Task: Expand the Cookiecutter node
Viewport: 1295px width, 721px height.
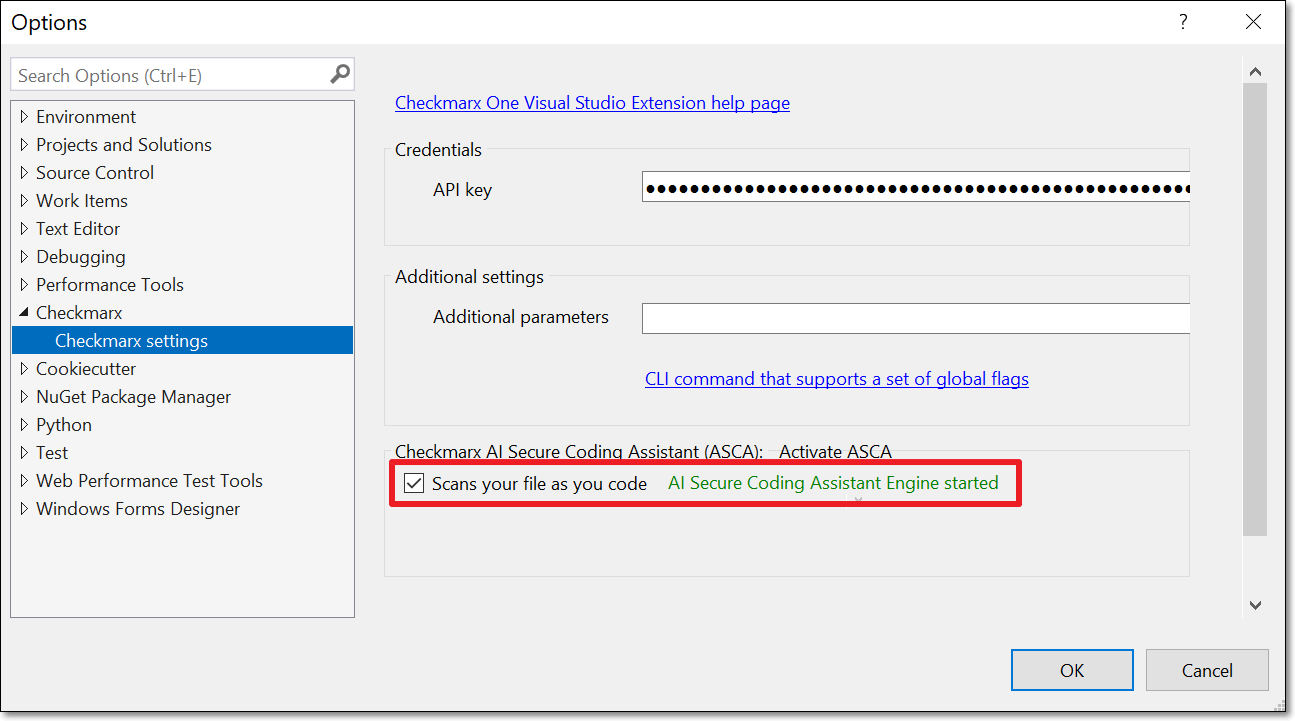Action: coord(25,369)
